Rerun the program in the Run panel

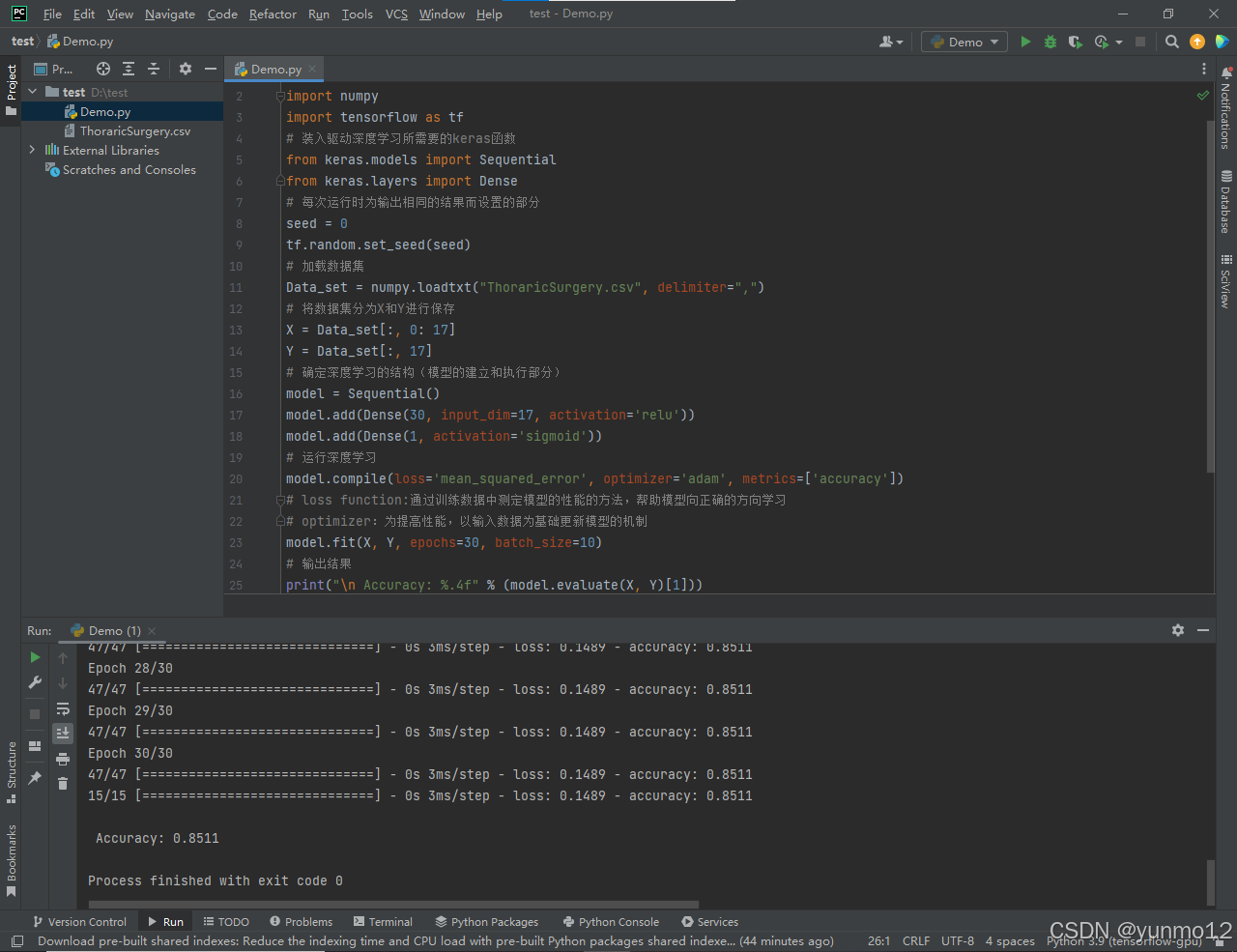(35, 657)
